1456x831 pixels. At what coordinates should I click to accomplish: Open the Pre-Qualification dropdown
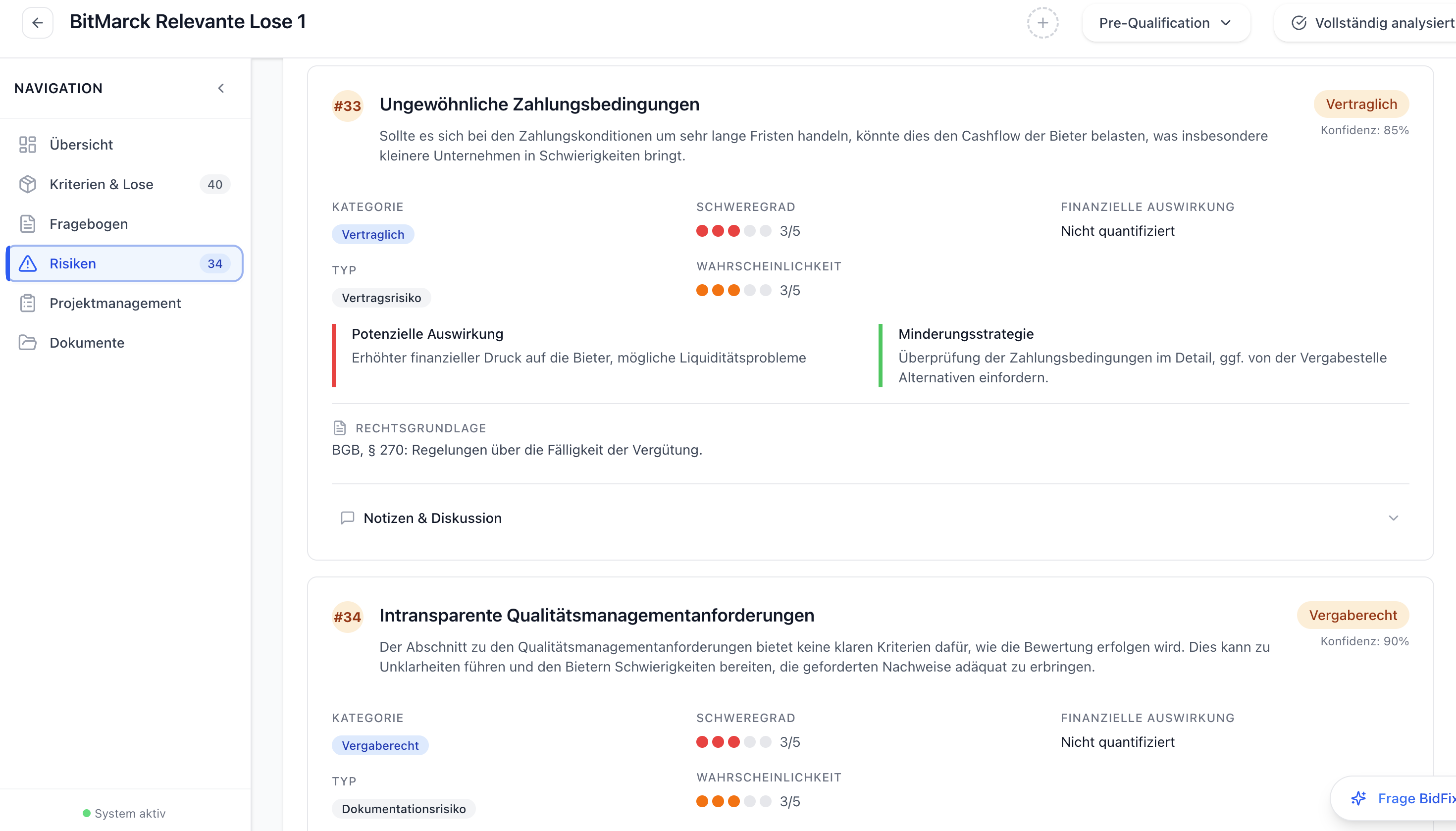1165,23
